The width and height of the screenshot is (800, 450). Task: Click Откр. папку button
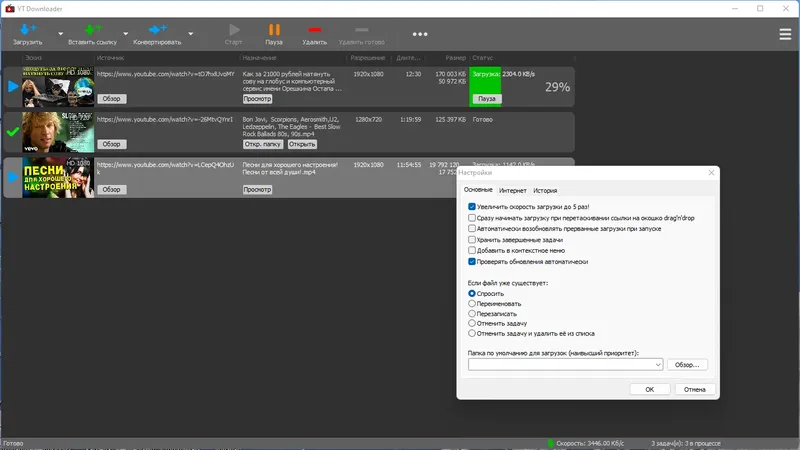click(x=263, y=144)
